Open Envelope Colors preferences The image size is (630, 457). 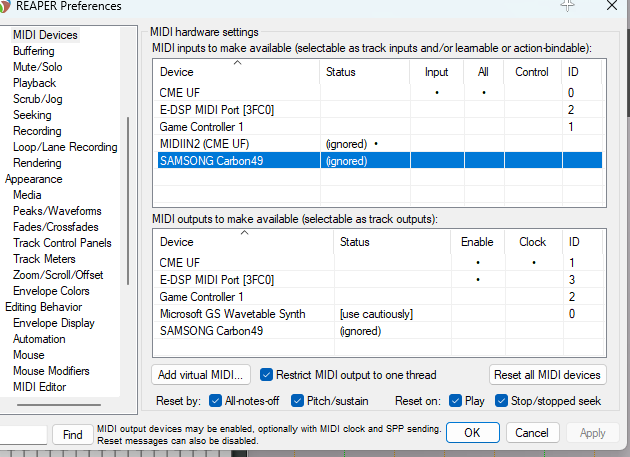51,291
